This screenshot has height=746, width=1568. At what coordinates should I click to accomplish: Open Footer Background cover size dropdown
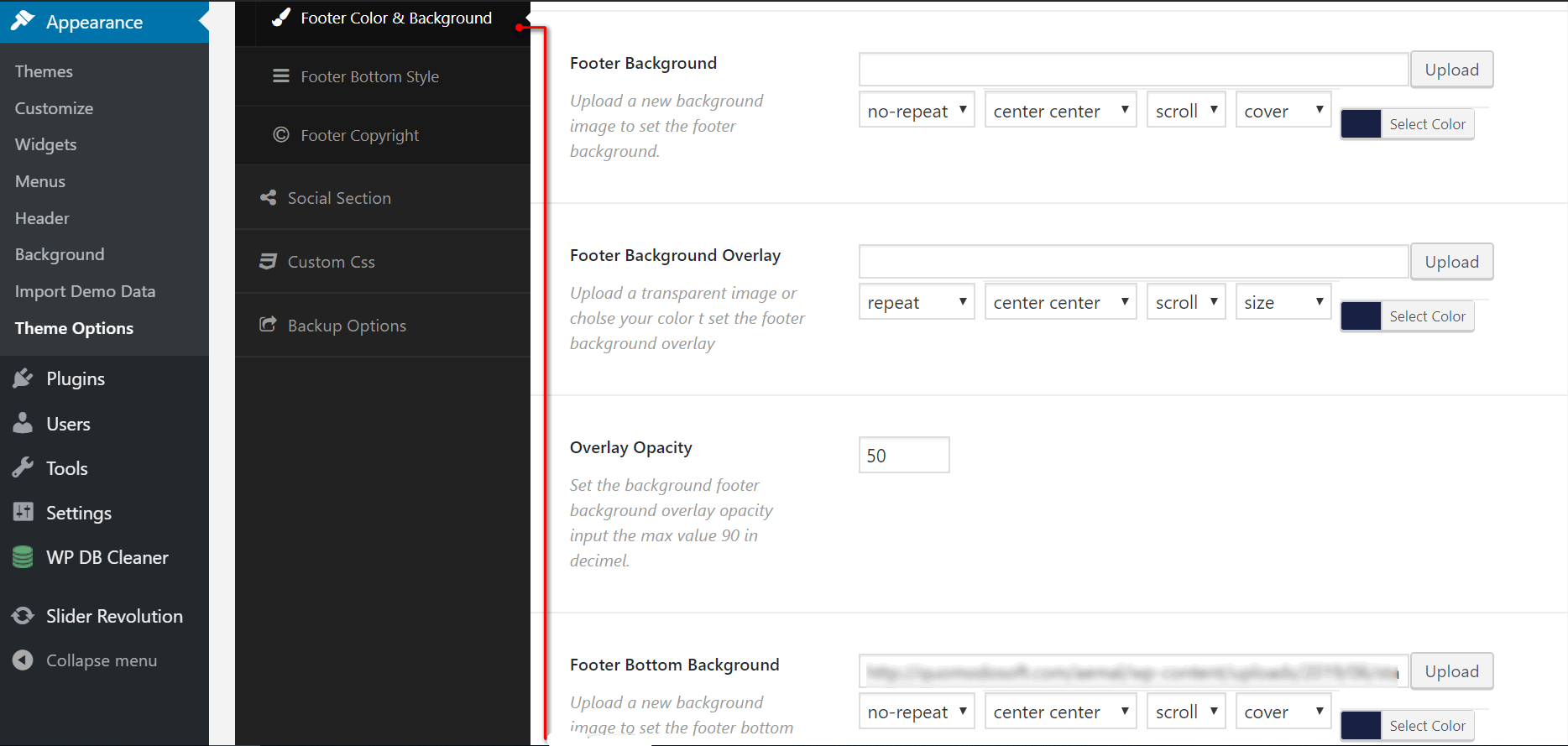[1283, 111]
